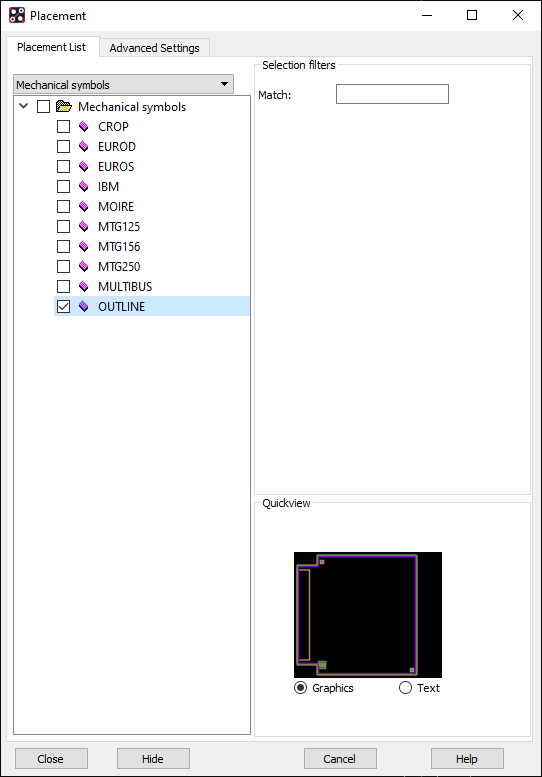The image size is (542, 777).
Task: Click the Cancel button
Action: 340,759
